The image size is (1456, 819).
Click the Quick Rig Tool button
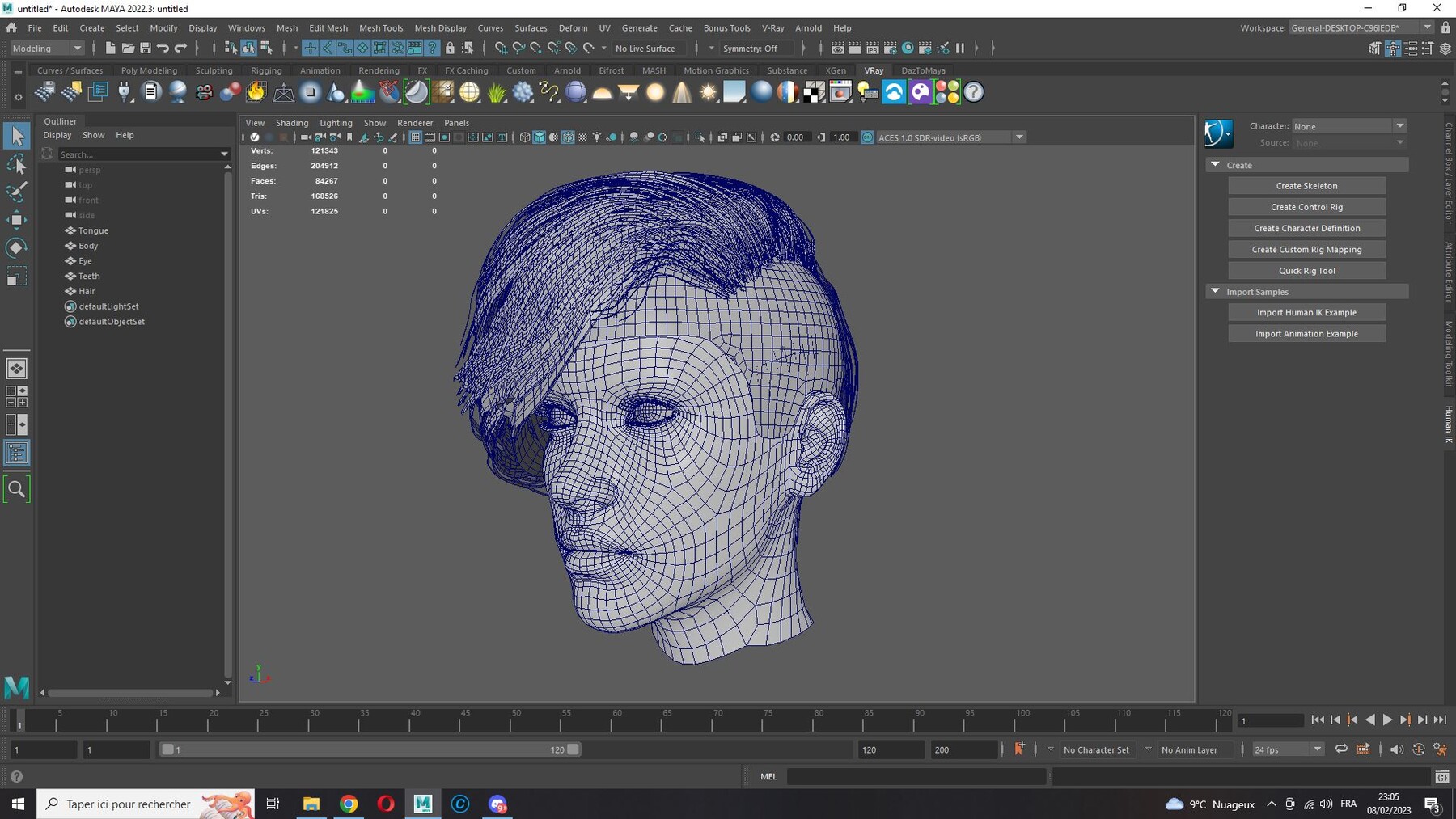tap(1306, 271)
